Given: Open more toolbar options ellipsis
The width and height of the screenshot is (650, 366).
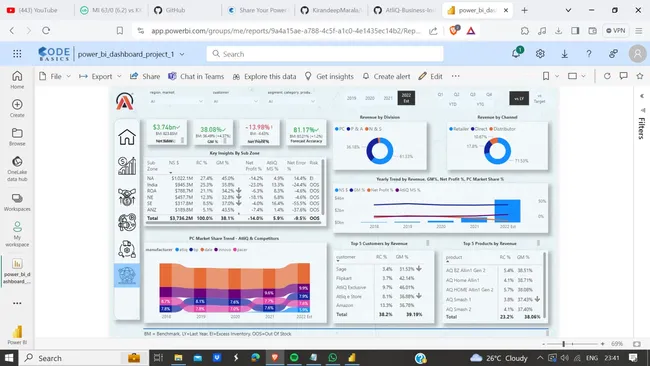Looking at the screenshot, I should (x=456, y=76).
